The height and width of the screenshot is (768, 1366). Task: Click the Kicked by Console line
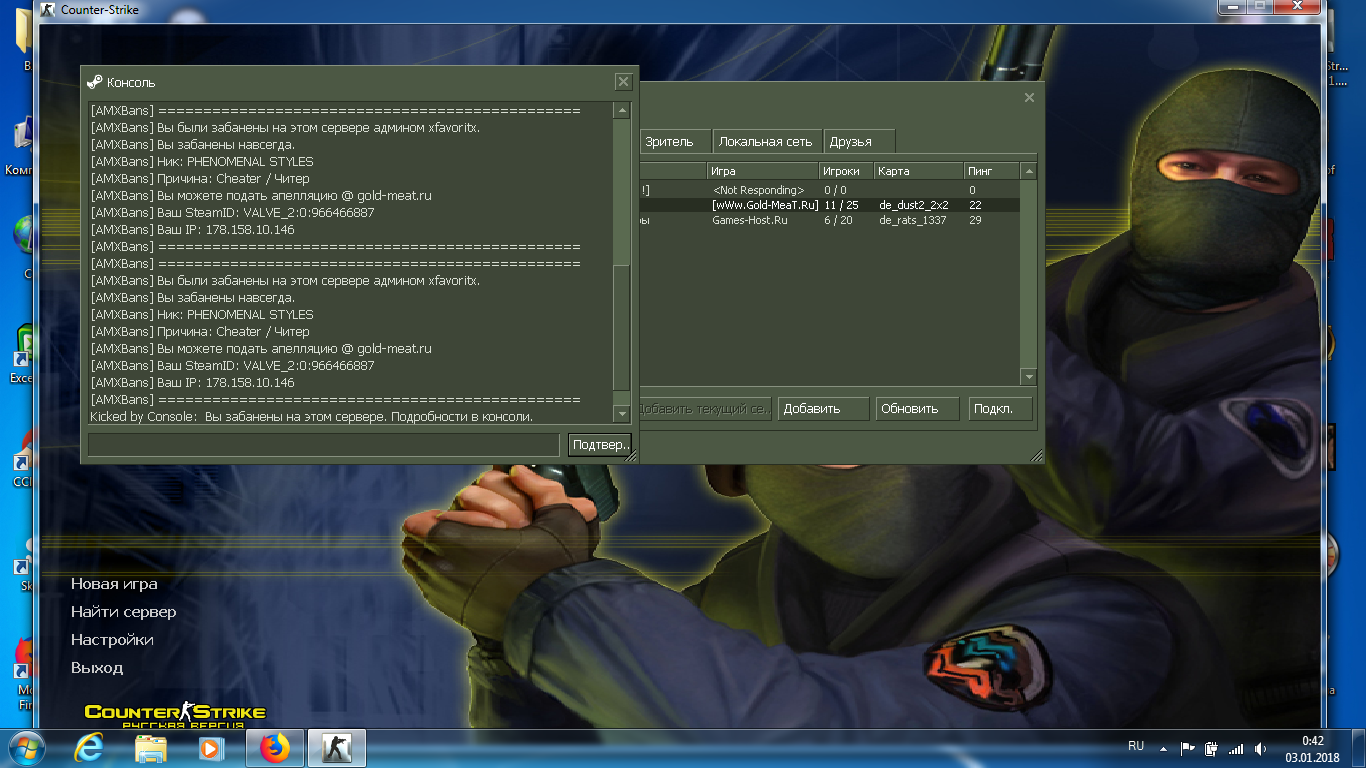click(x=311, y=416)
